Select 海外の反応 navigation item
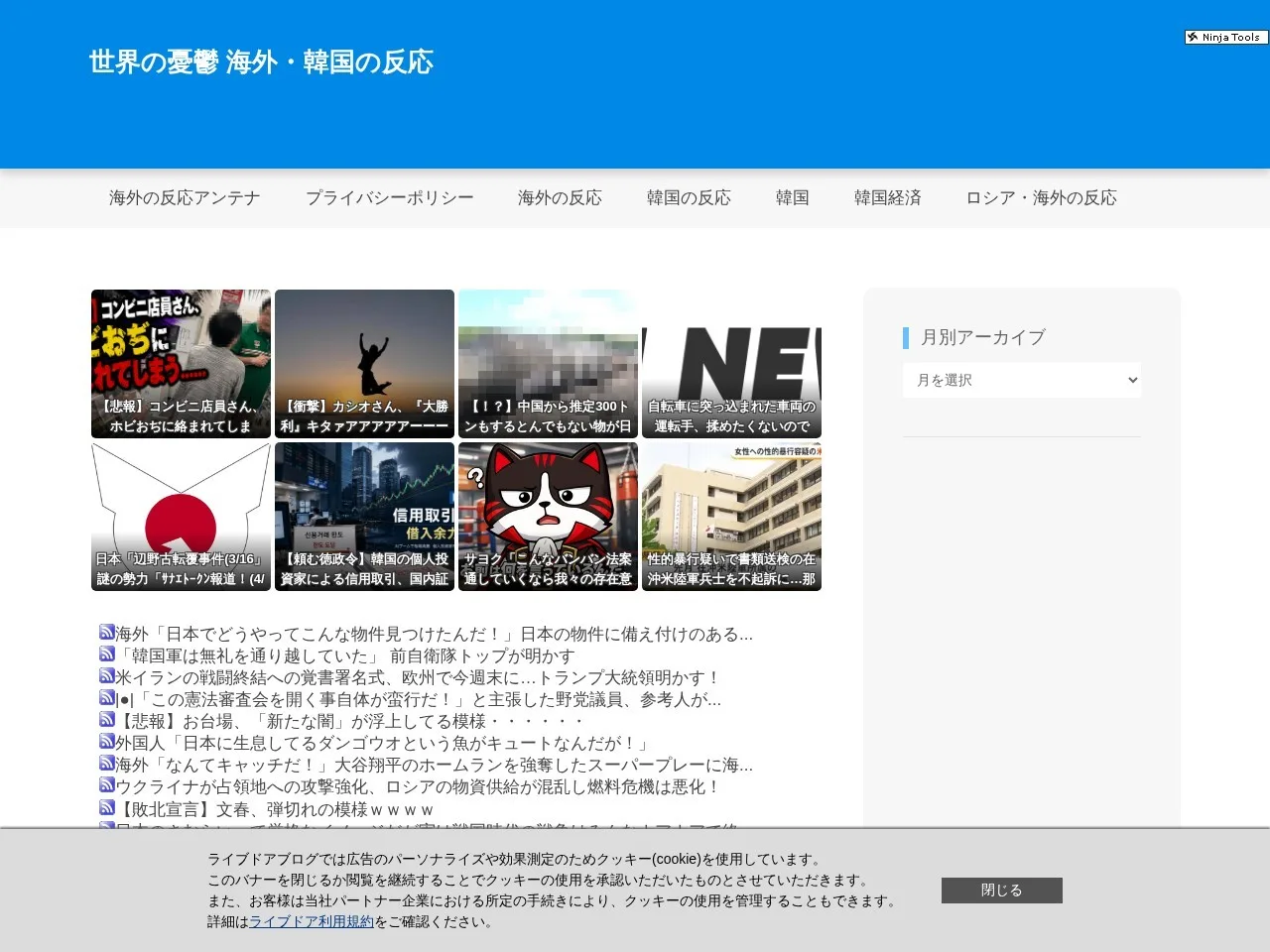 (x=560, y=198)
